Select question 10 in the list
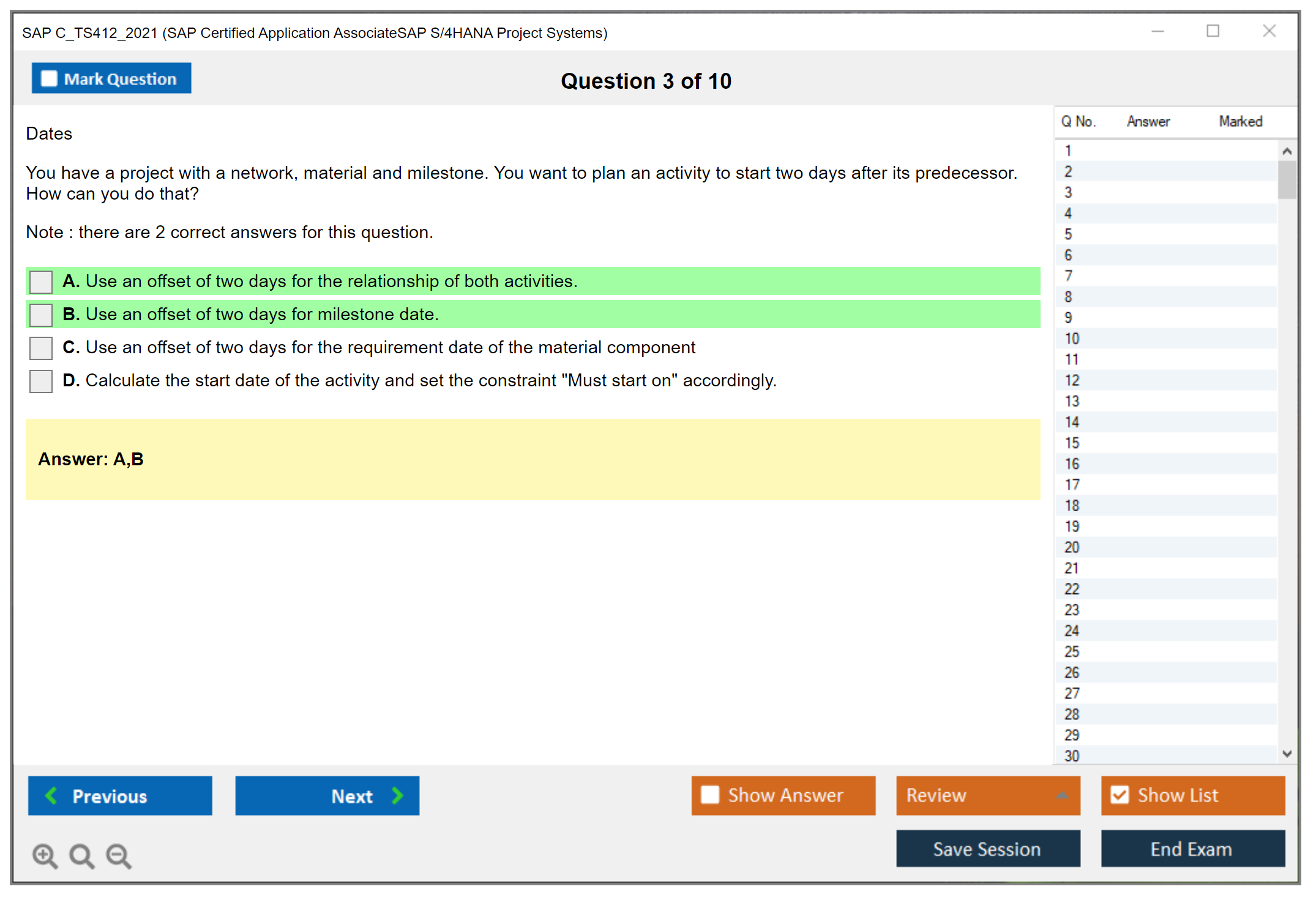Image resolution: width=1316 pixels, height=900 pixels. point(1072,339)
